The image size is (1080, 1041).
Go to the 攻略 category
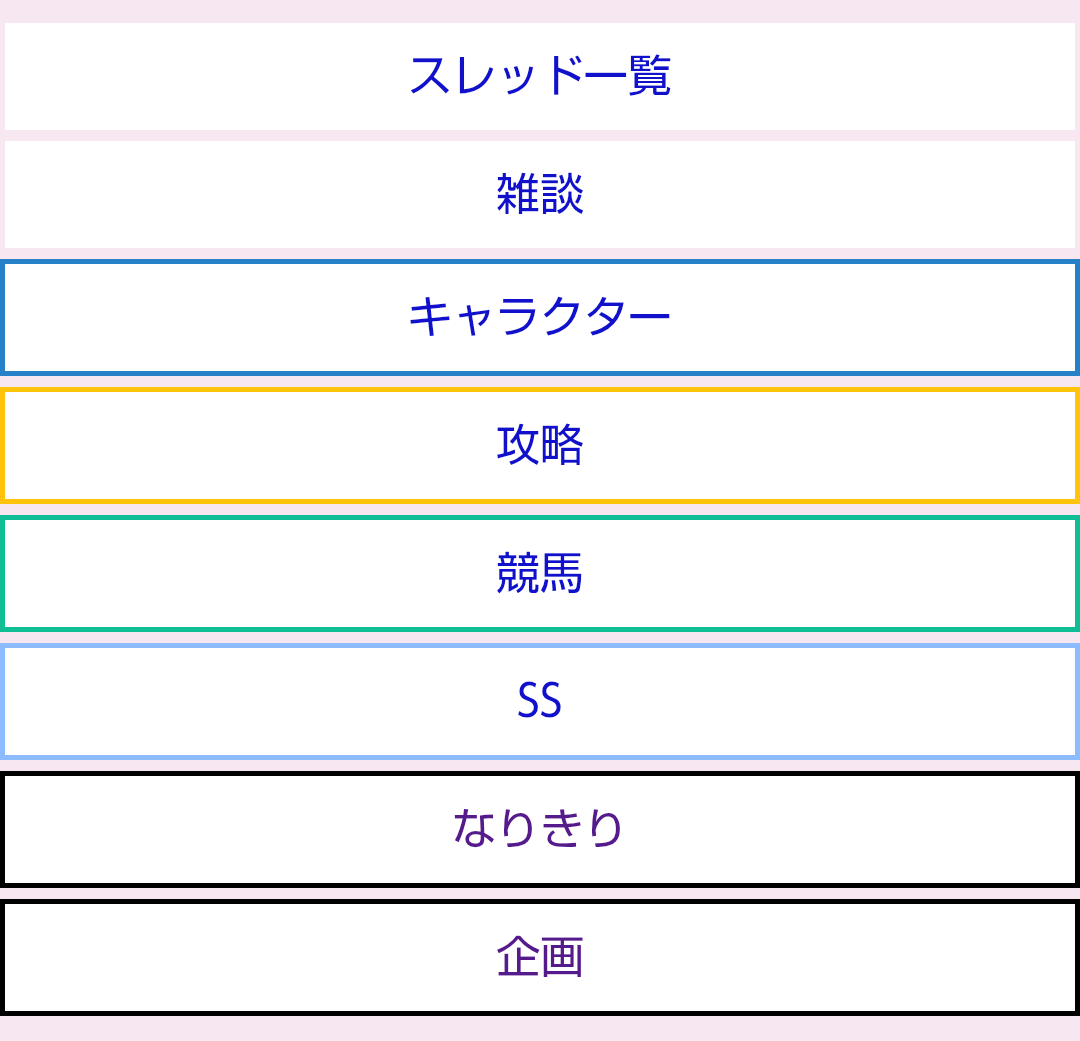tap(540, 445)
